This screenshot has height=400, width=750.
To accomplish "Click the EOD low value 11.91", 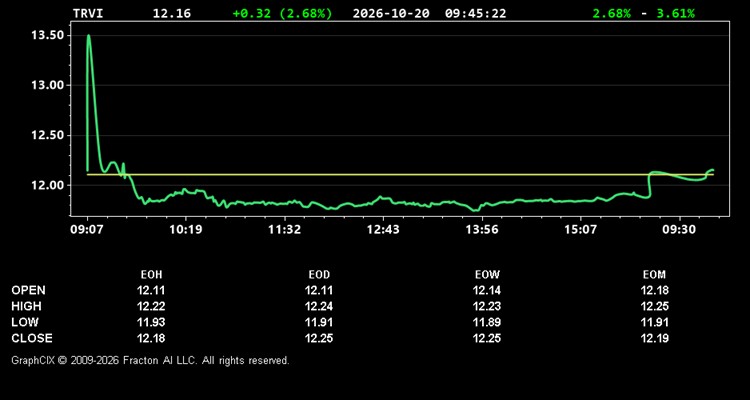I will pos(319,322).
